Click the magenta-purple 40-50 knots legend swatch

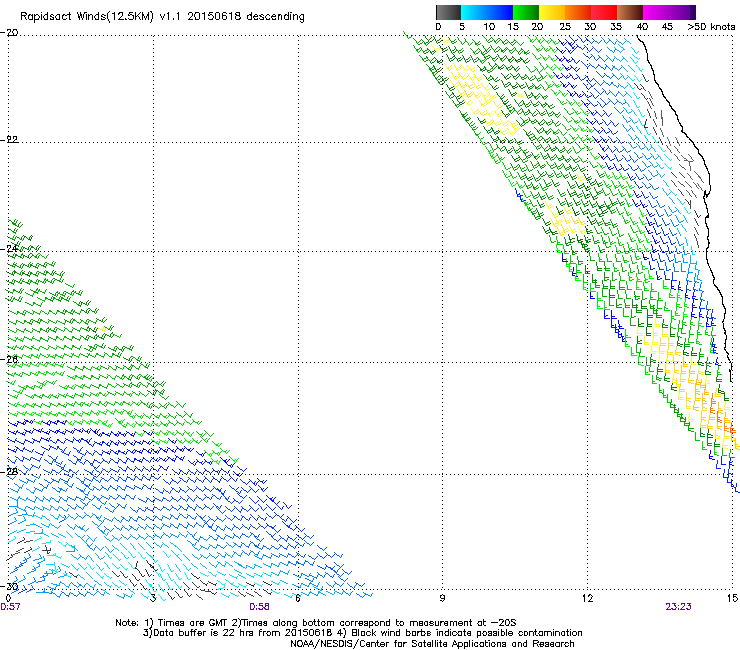(669, 12)
